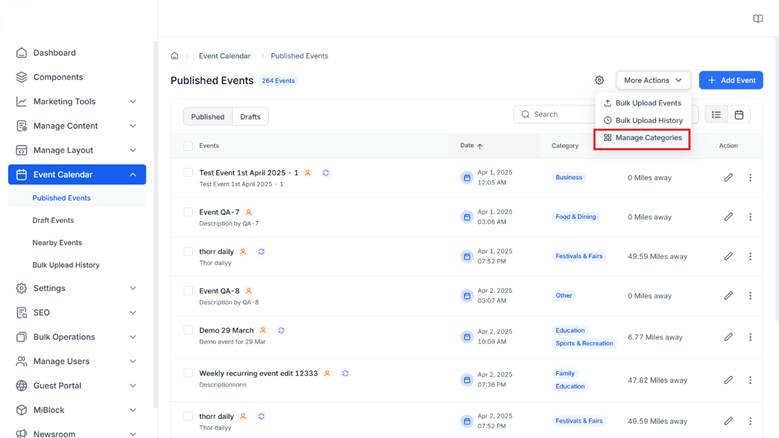Check thorr daily Apr 2 row checkbox
Screen dimensions: 779x438
188,416
